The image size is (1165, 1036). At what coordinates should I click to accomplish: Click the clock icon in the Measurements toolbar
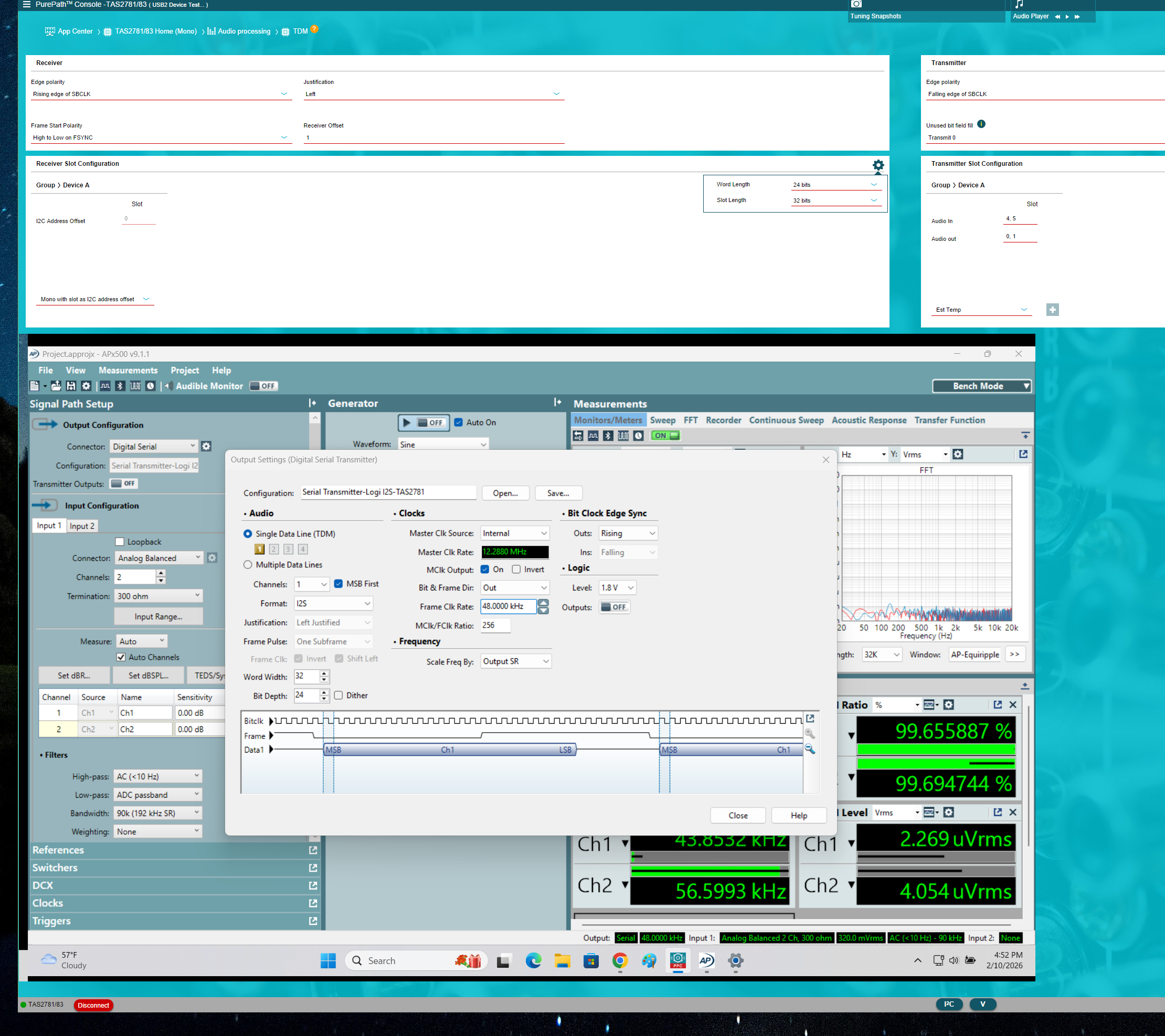(x=638, y=436)
